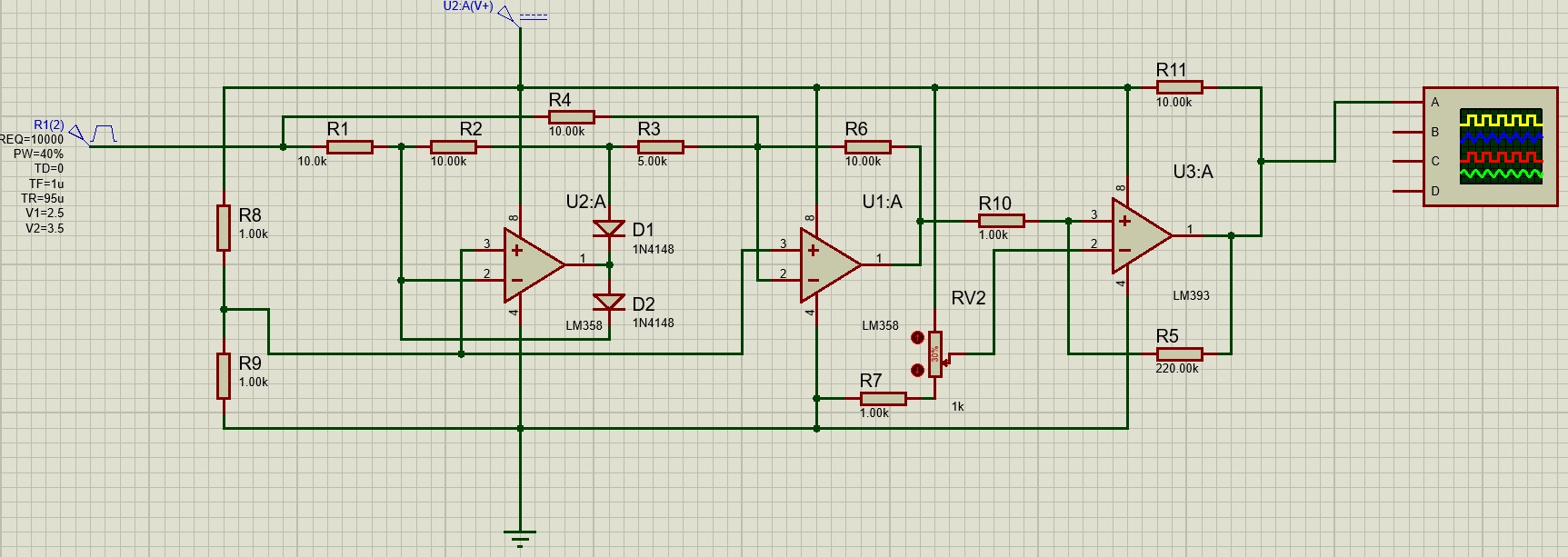1568x557 pixels.
Task: Select the RV2 potentiometer body
Action: 935,353
